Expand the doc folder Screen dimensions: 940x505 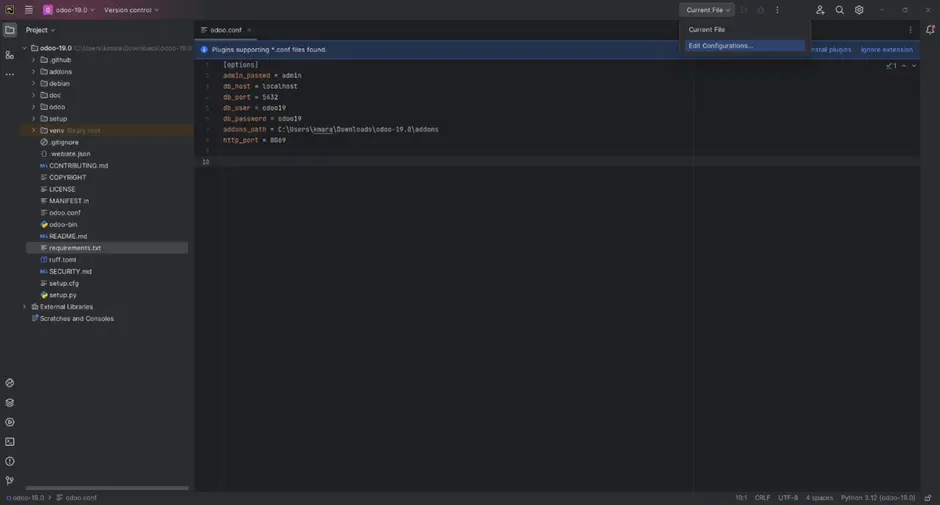coord(34,95)
